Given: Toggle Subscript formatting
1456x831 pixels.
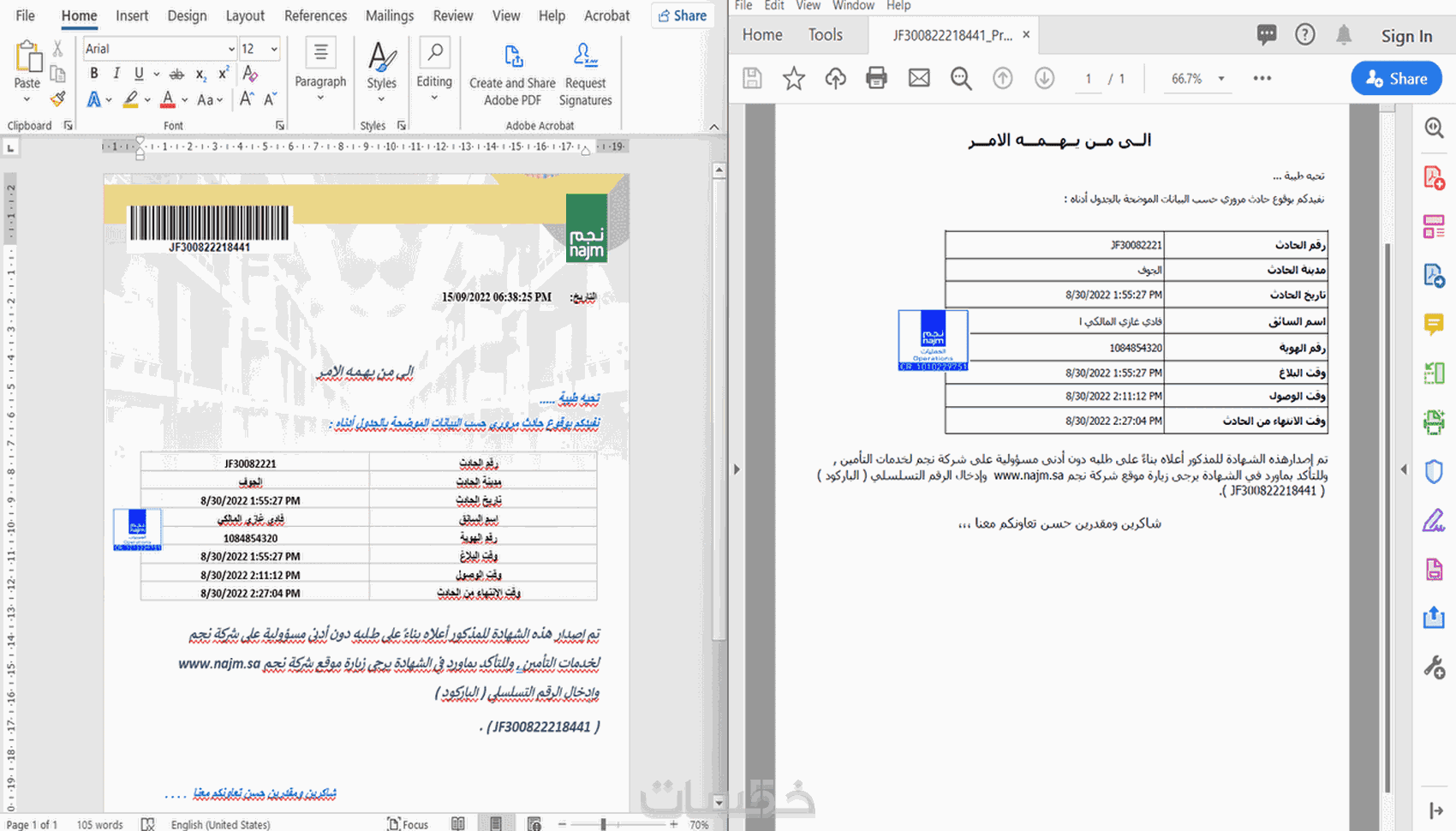Looking at the screenshot, I should click(200, 74).
